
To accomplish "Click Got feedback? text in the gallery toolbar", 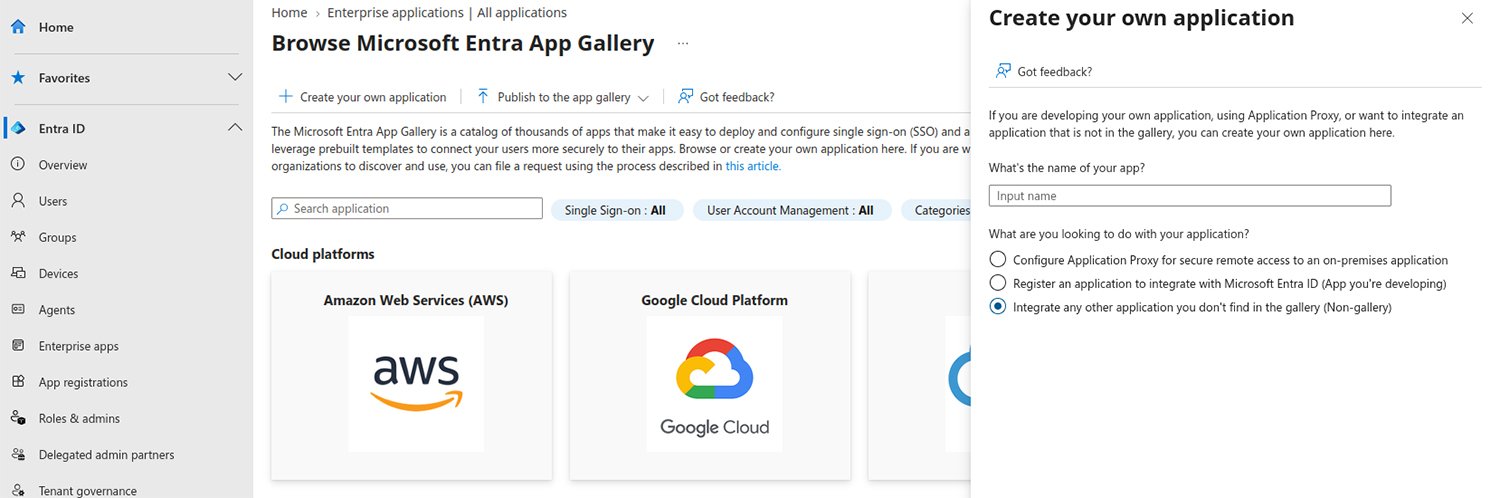I will [737, 97].
